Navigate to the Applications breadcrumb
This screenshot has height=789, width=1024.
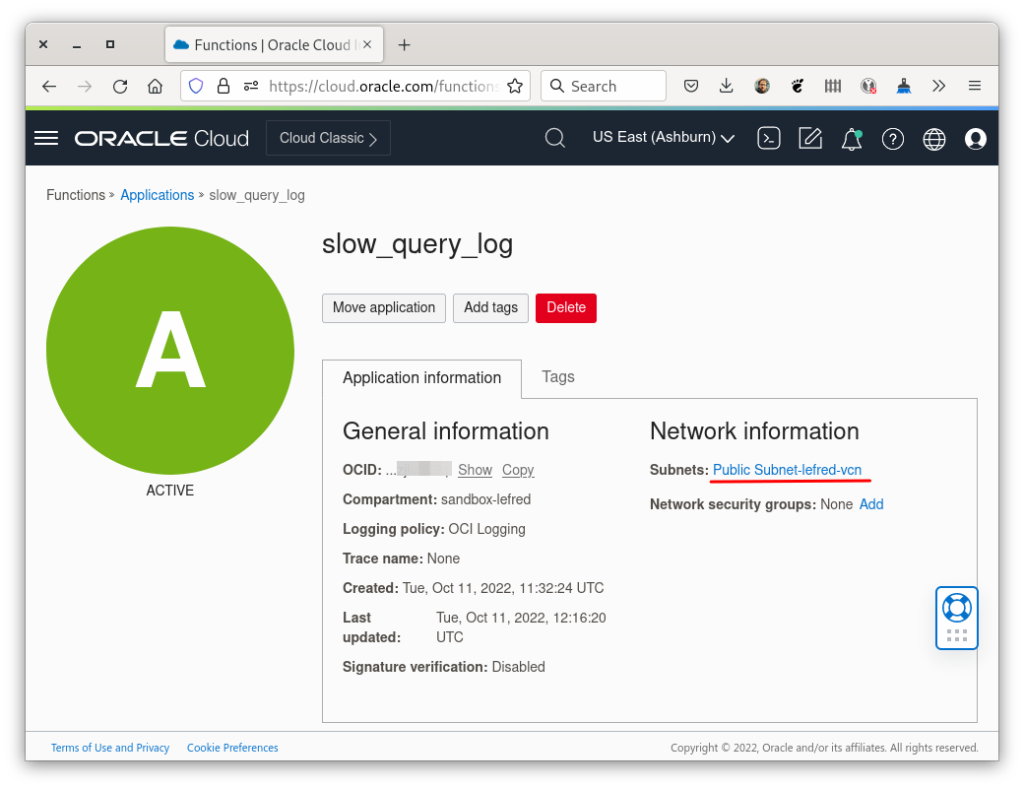[x=157, y=195]
